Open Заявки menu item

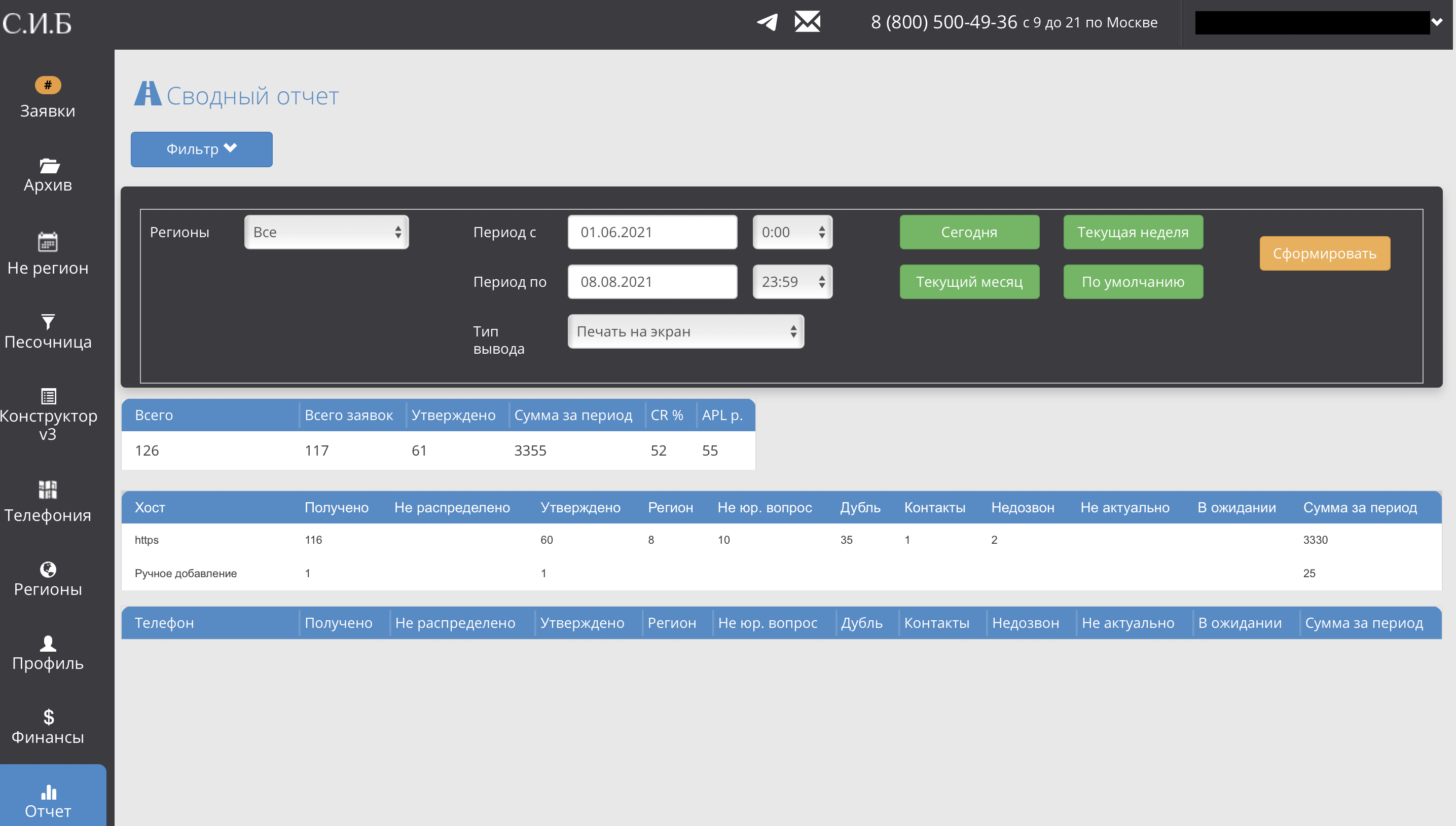click(x=48, y=110)
